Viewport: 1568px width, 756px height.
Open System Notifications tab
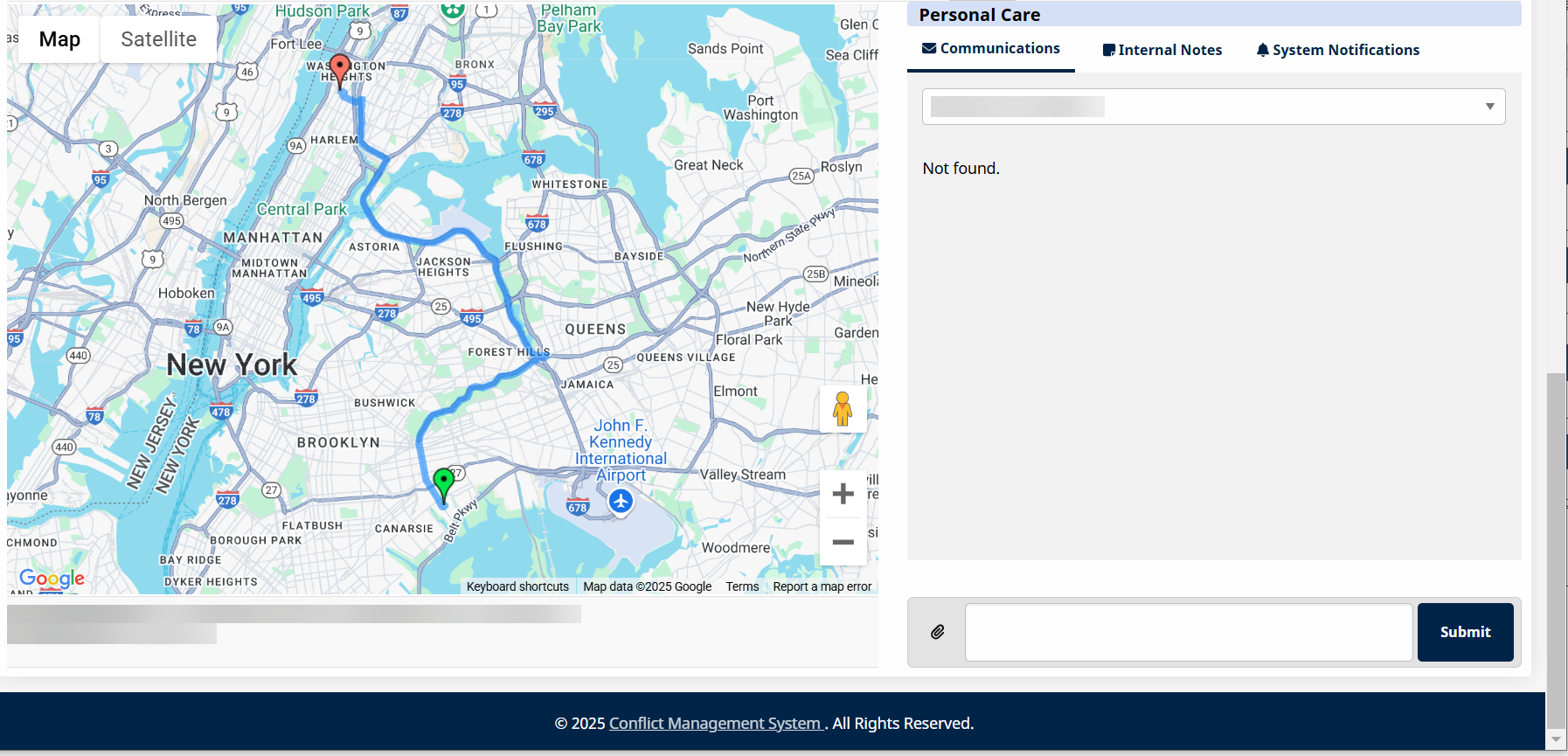[1337, 50]
